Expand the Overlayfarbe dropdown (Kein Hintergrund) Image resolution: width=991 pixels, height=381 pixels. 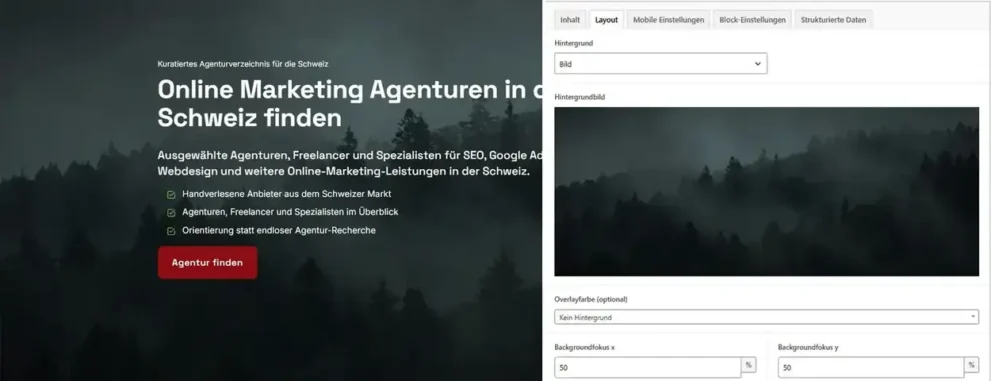coord(766,317)
